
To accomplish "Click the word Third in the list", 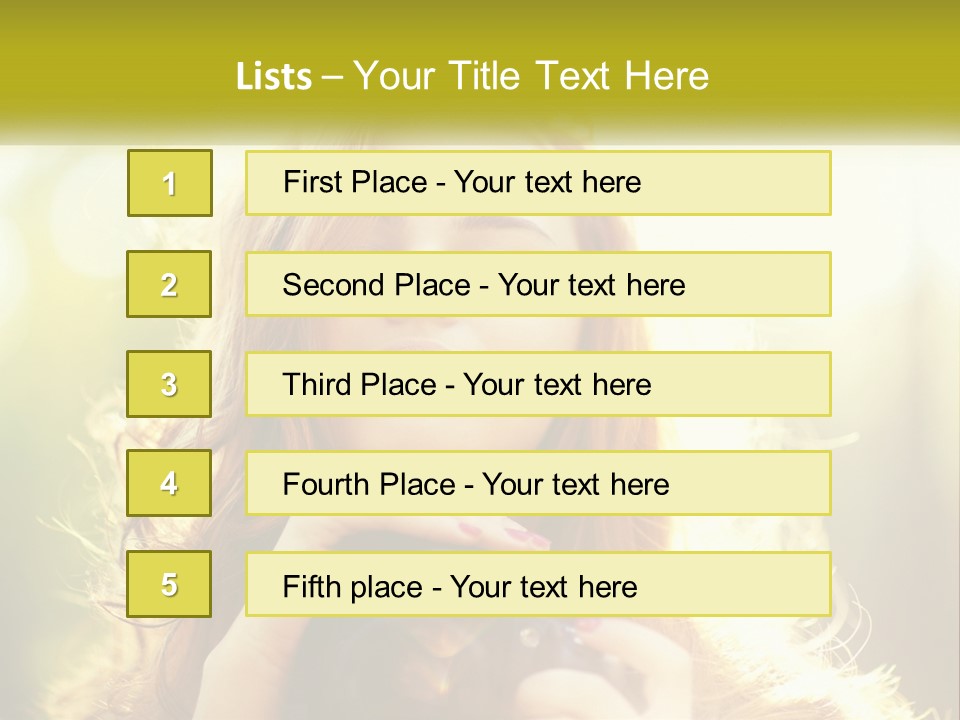I will click(x=316, y=385).
